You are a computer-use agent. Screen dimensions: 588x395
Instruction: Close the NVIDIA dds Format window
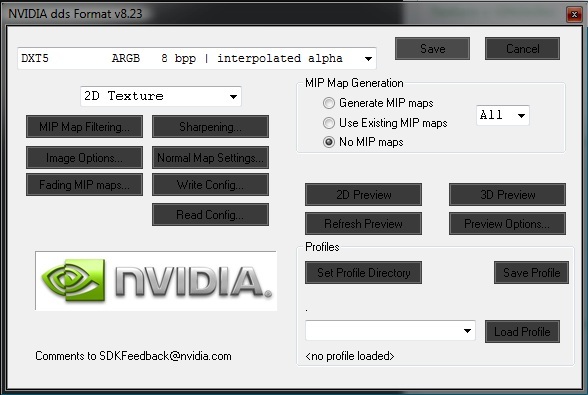tap(574, 15)
